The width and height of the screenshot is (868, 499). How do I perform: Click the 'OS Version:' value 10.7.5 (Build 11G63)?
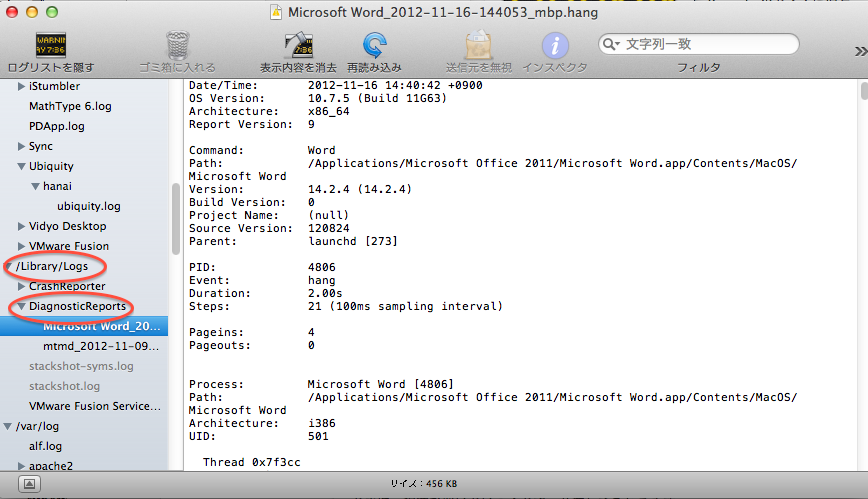(x=377, y=98)
